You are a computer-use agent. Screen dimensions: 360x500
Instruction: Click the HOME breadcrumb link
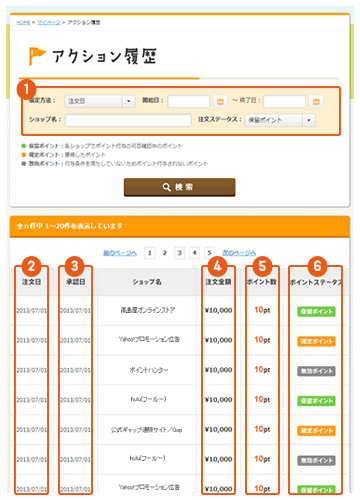(23, 22)
